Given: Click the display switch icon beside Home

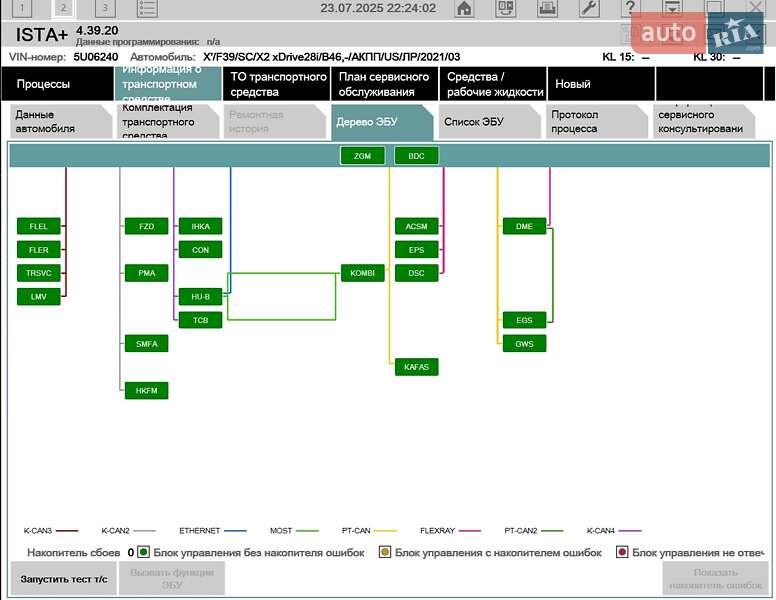Looking at the screenshot, I should point(506,9).
